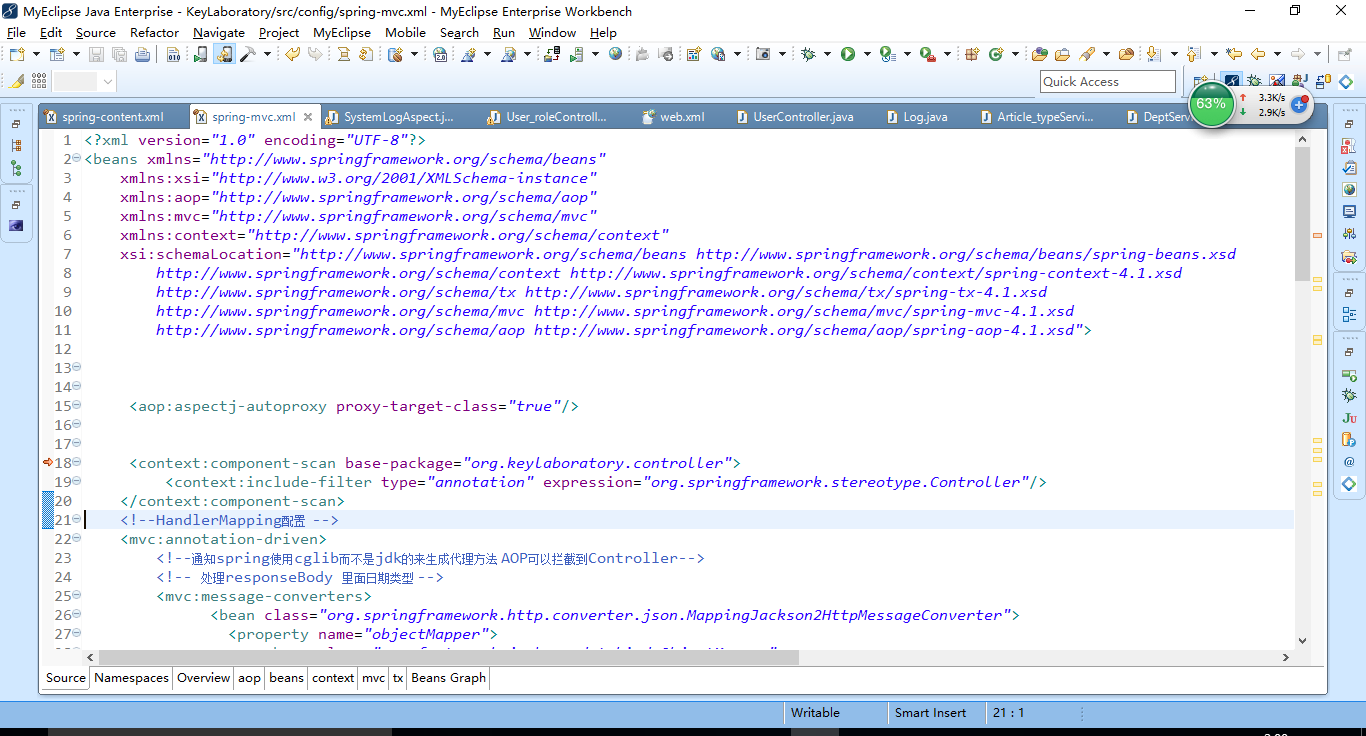
Task: Click the Previous Annotation arrow icon
Action: (x=1193, y=54)
